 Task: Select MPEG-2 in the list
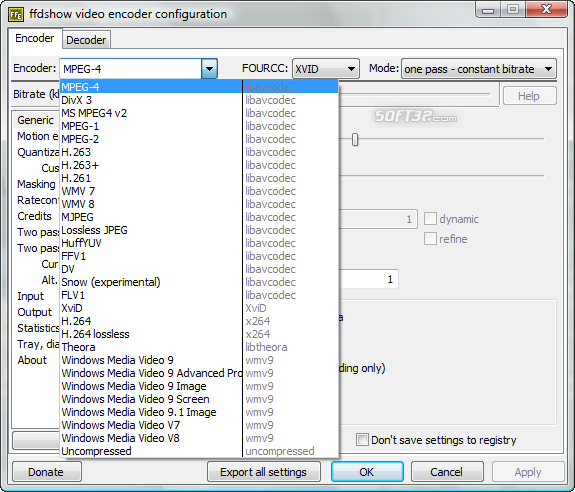point(198,139)
